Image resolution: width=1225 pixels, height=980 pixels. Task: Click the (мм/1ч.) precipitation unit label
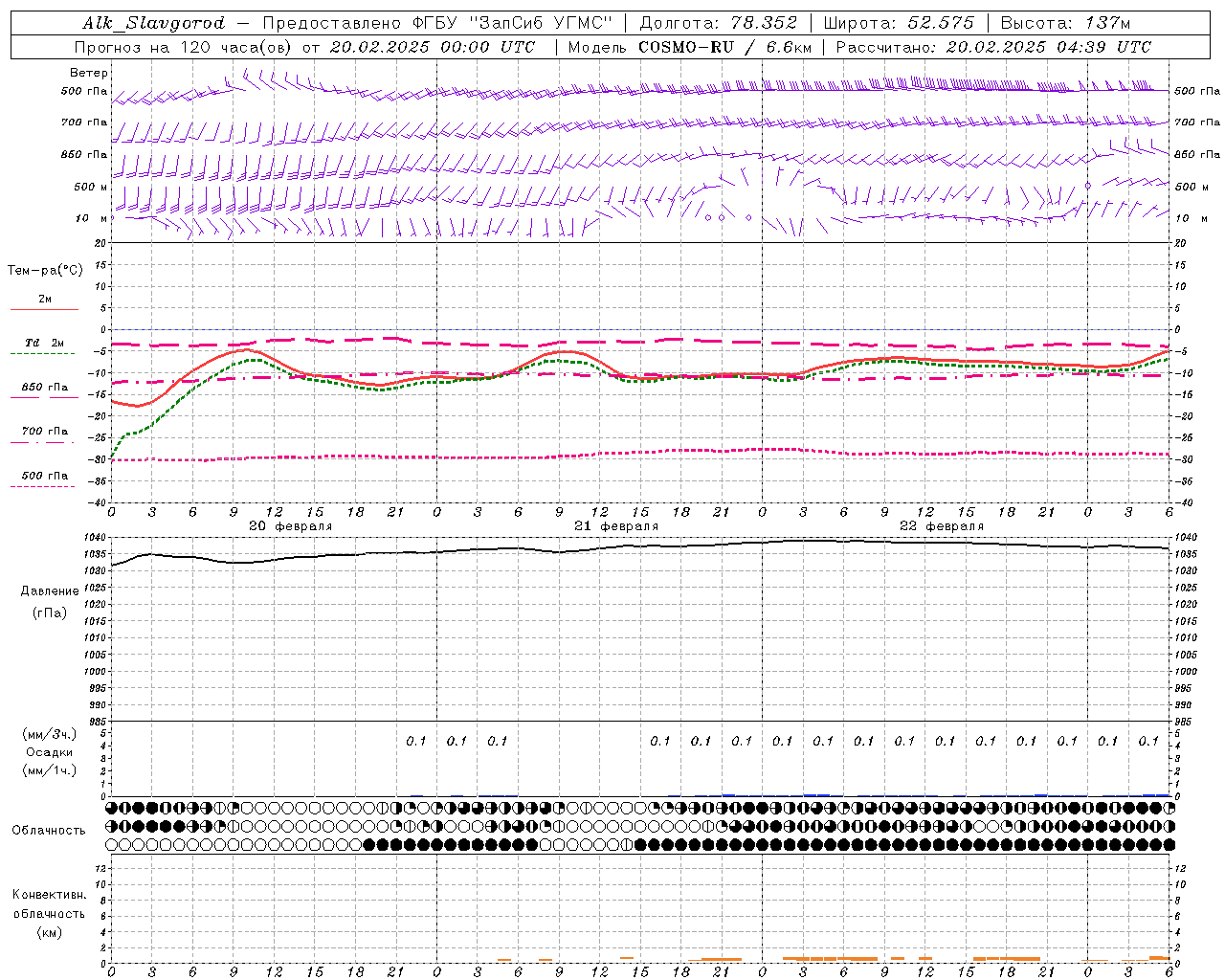(x=50, y=770)
